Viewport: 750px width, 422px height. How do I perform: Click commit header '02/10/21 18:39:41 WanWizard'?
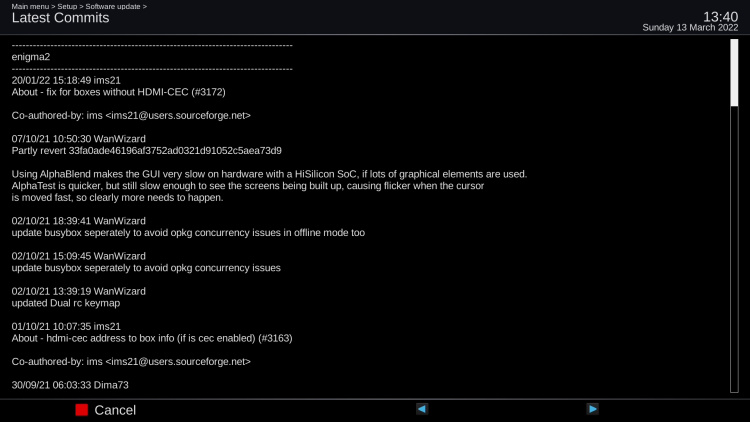[x=78, y=221]
